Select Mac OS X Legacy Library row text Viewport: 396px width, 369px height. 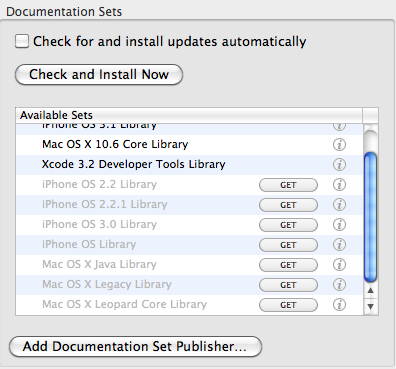(107, 284)
